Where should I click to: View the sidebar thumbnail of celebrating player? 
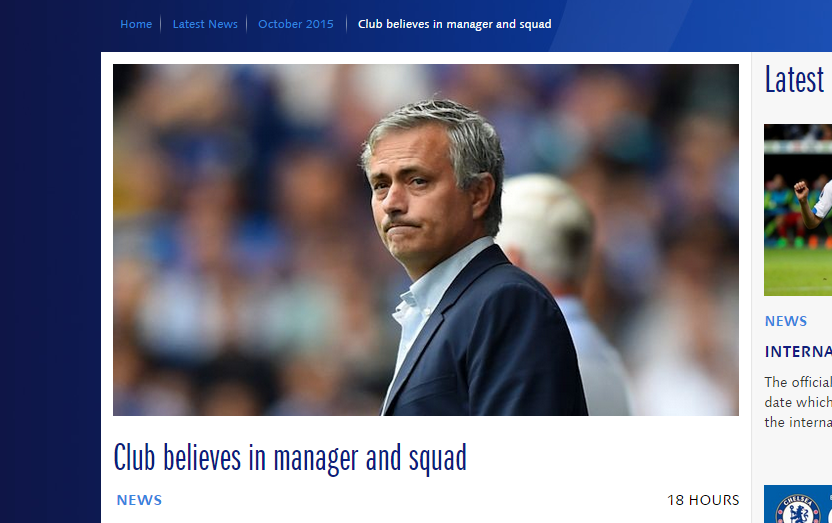pyautogui.click(x=798, y=210)
